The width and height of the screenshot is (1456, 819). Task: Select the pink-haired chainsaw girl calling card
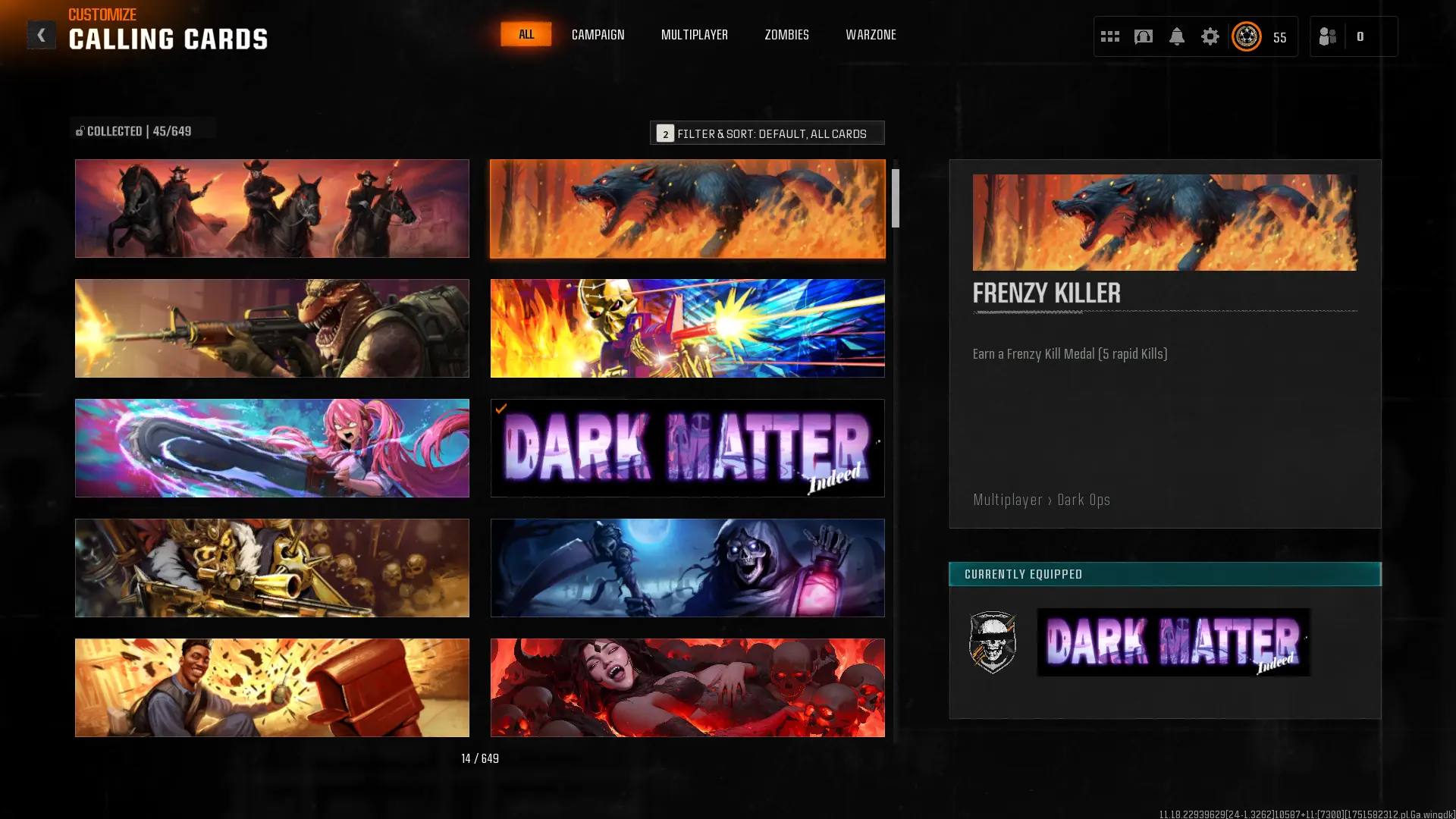click(x=271, y=448)
